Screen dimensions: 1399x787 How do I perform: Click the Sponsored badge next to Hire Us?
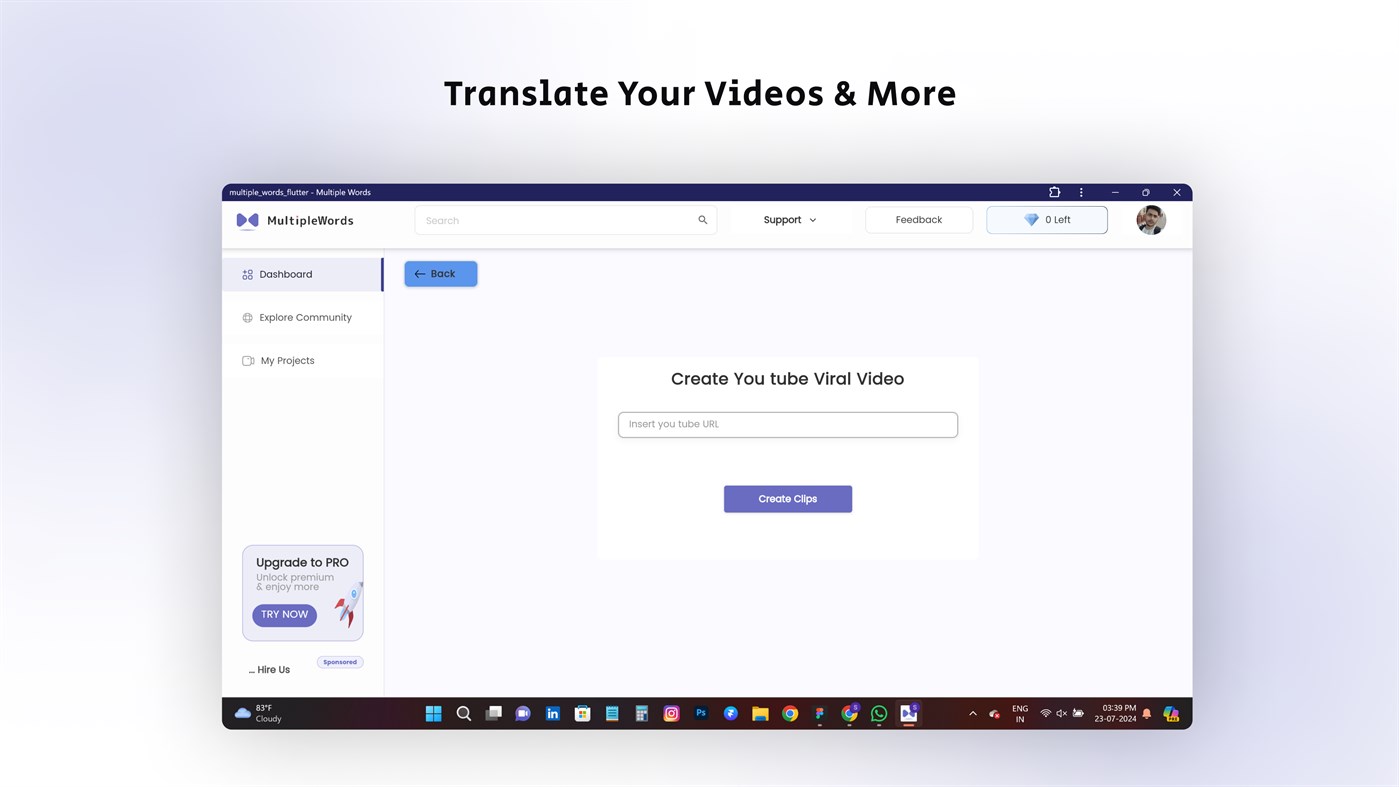tap(340, 661)
